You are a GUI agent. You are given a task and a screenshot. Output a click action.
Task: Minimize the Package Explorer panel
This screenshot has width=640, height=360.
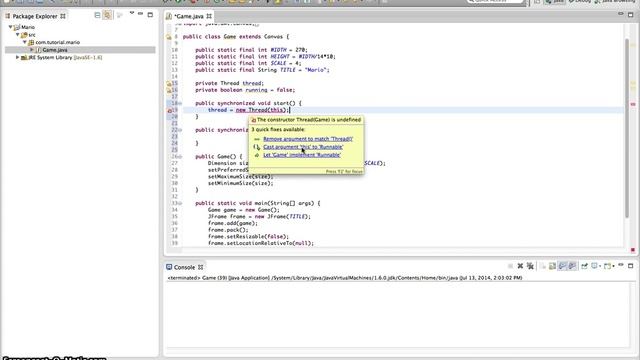click(140, 14)
